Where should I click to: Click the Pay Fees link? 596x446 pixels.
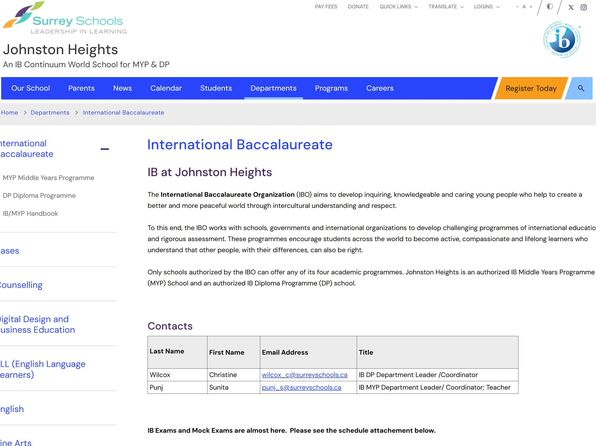click(x=326, y=7)
